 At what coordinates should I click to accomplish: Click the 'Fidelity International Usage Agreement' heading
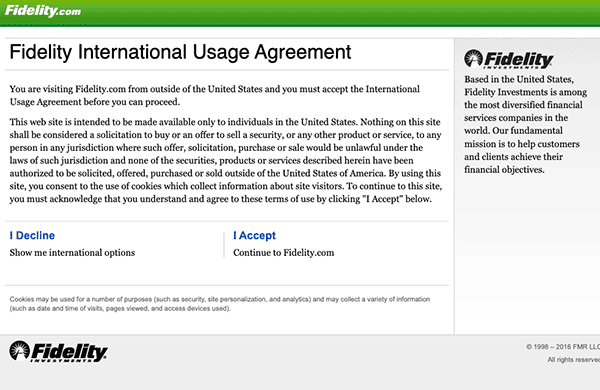pyautogui.click(x=180, y=52)
